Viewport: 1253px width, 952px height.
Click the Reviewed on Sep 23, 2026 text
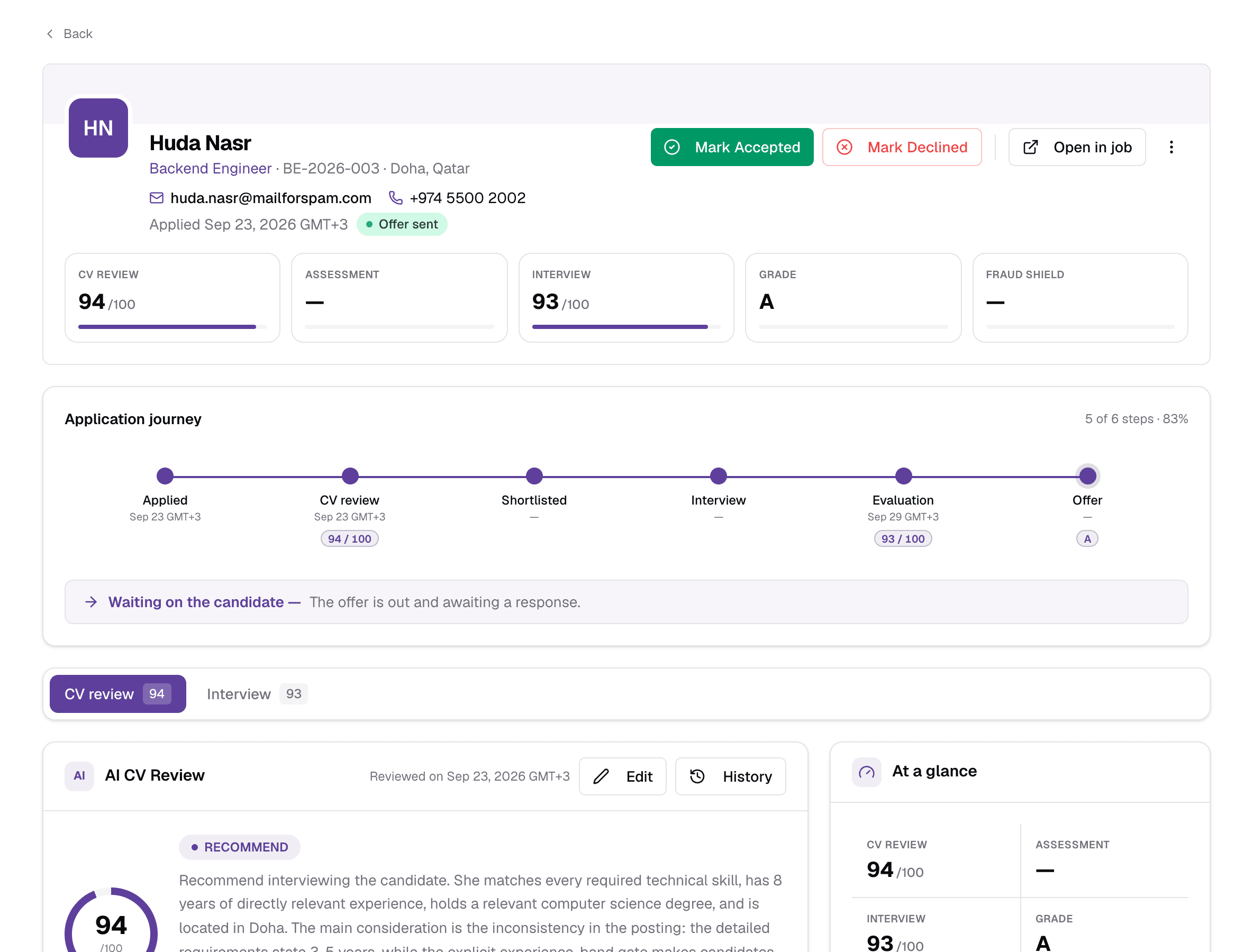pos(469,776)
